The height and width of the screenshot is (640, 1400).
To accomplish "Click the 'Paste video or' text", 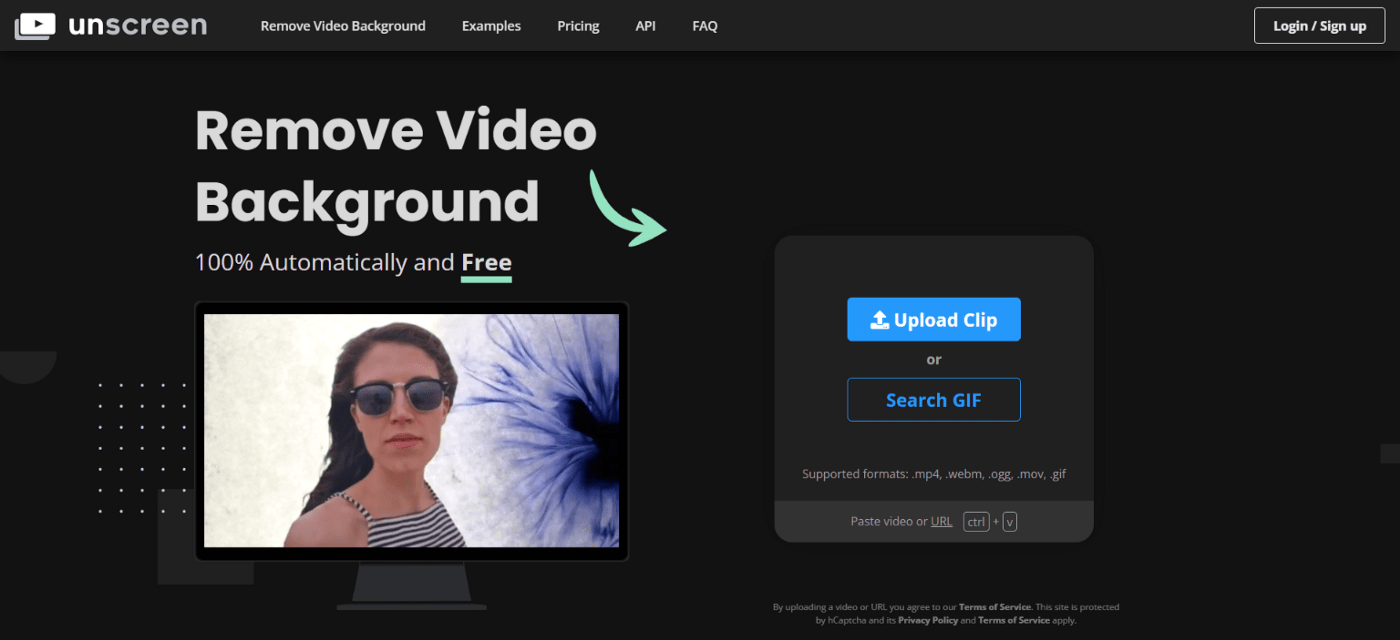I will point(888,521).
